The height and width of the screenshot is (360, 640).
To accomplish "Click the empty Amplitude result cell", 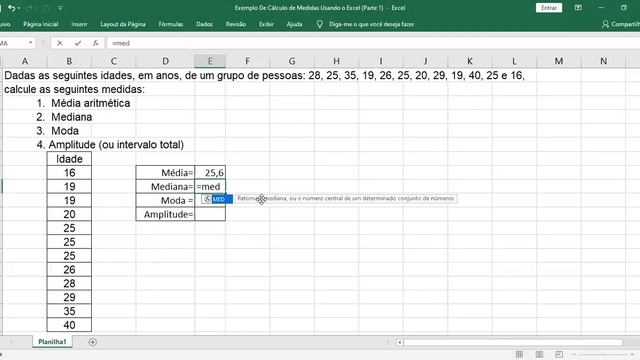I will click(x=210, y=214).
